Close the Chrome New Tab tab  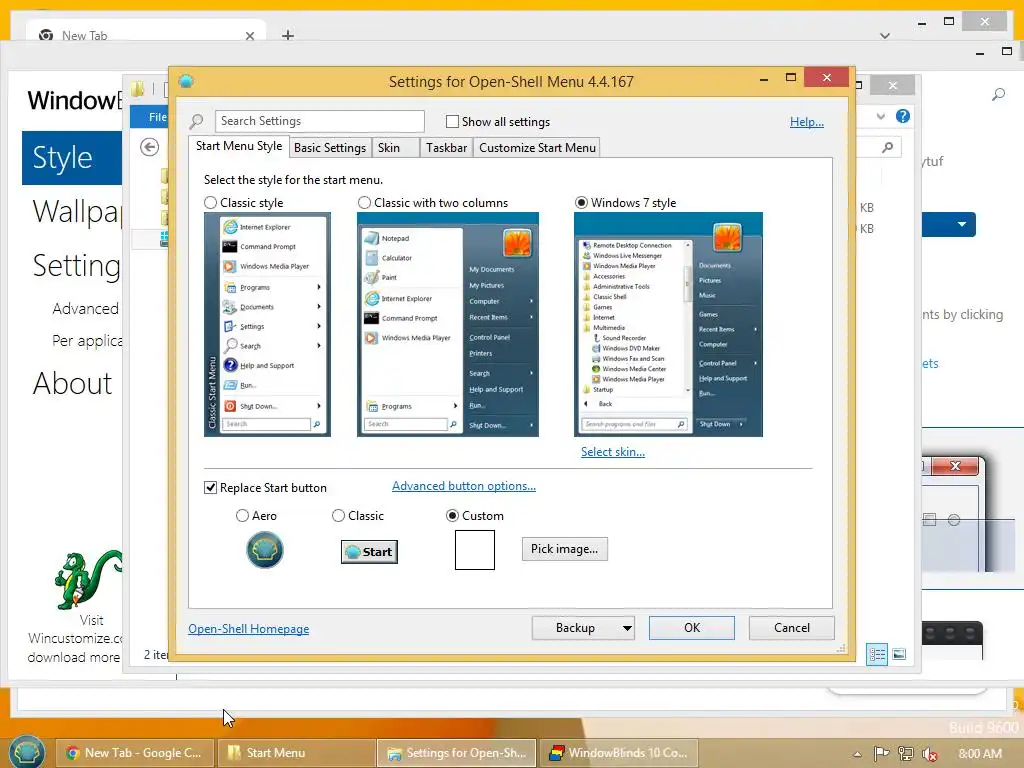click(249, 36)
